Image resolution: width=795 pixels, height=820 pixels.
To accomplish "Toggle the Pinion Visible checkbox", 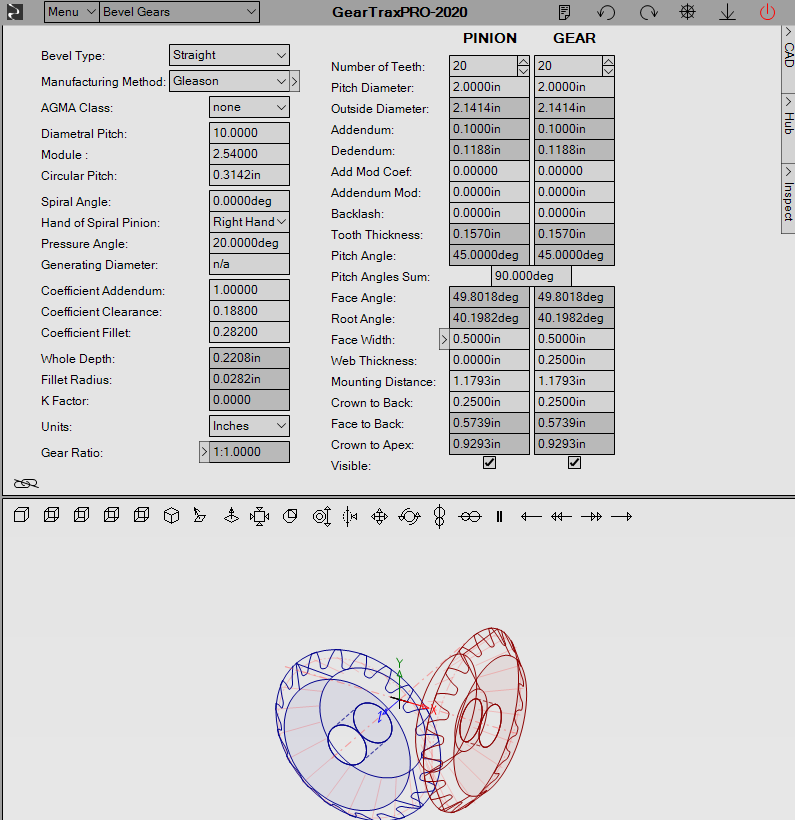I will [x=490, y=462].
